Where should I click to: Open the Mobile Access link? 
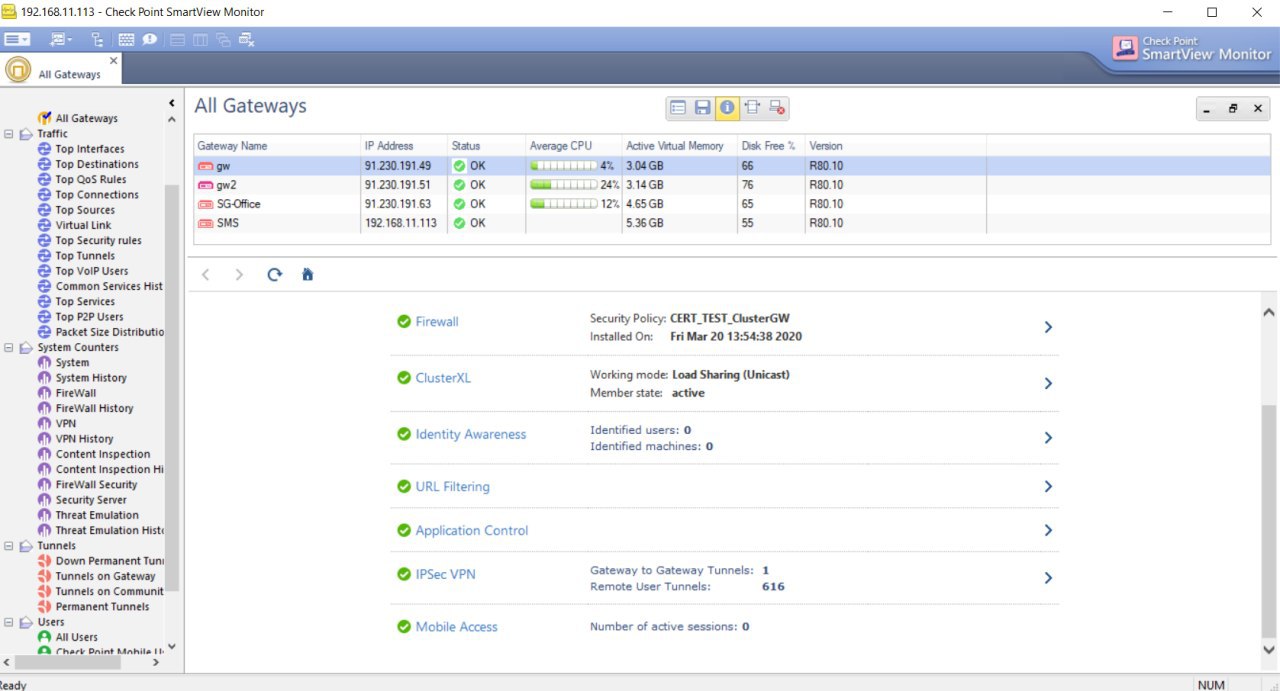point(457,627)
